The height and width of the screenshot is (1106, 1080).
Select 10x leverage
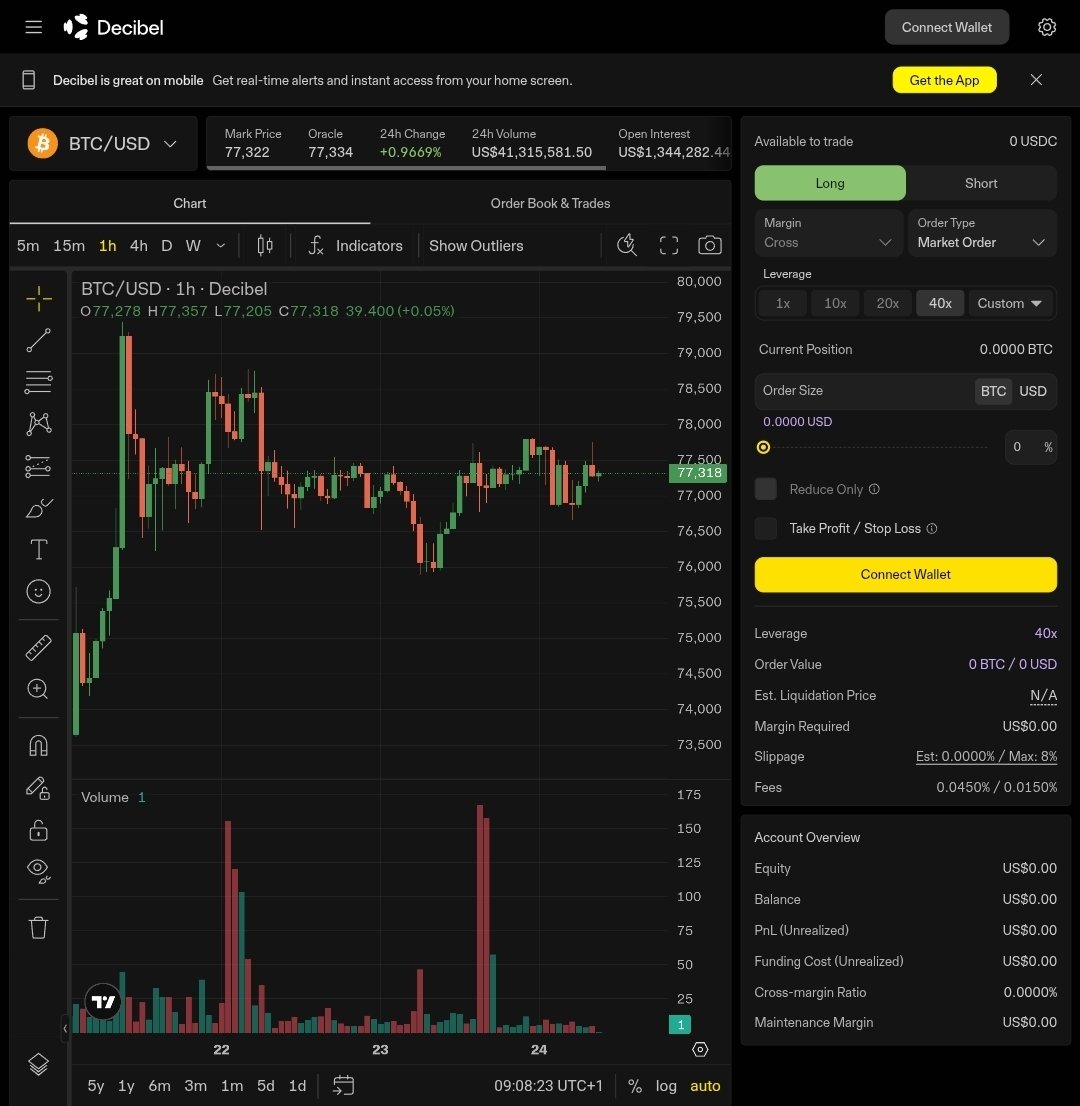click(835, 303)
